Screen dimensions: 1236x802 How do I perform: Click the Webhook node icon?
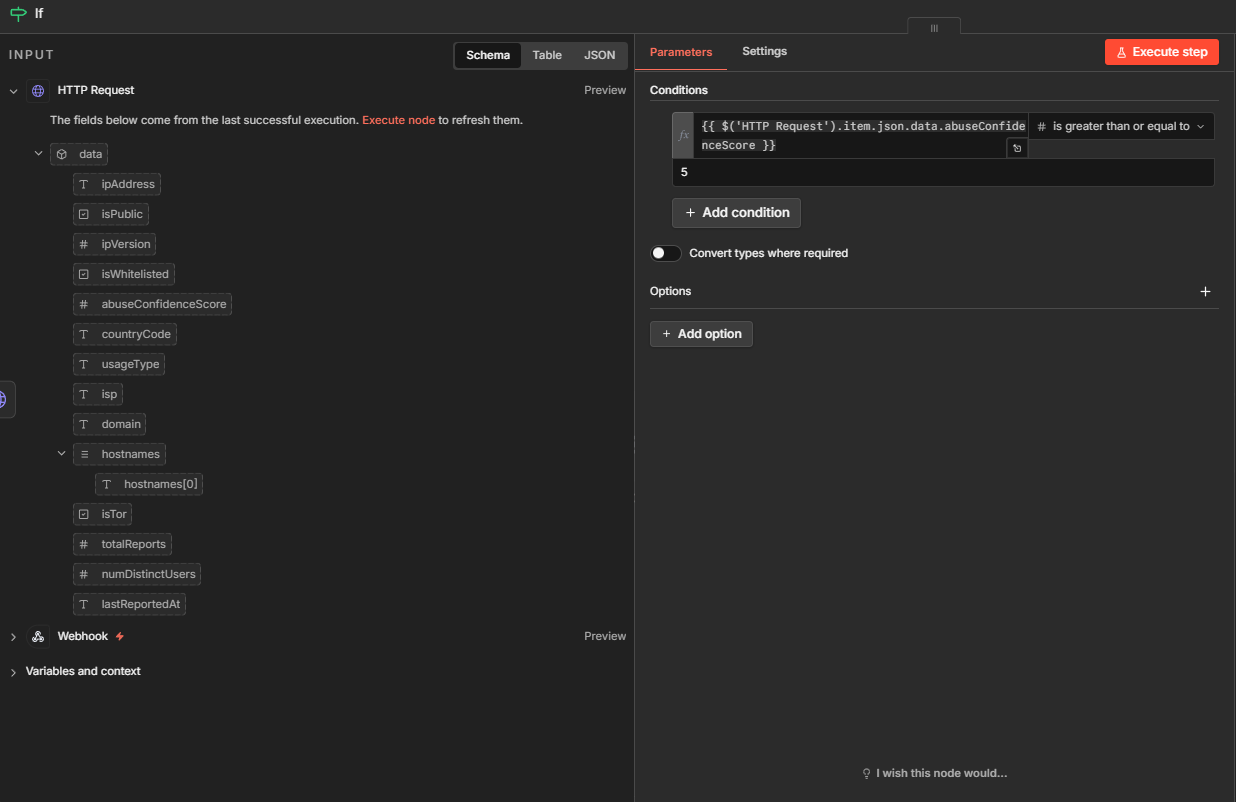[x=38, y=637]
